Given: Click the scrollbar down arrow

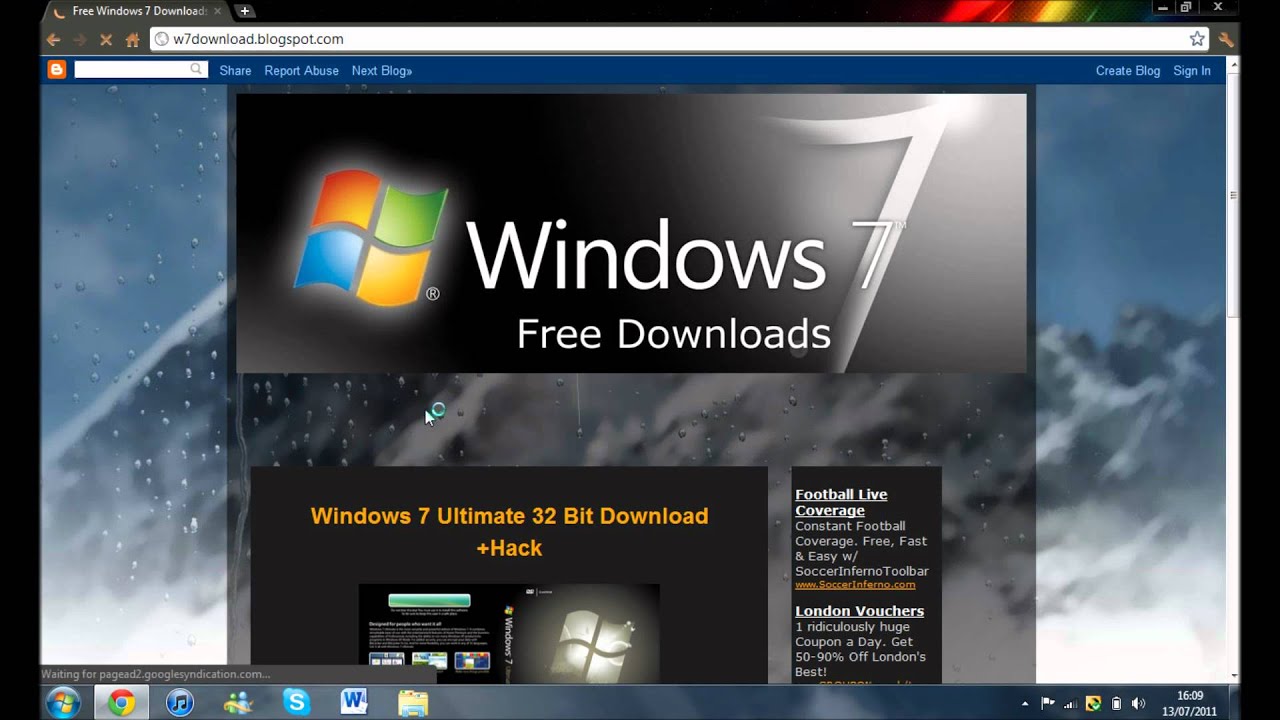Looking at the screenshot, I should click(x=1234, y=676).
